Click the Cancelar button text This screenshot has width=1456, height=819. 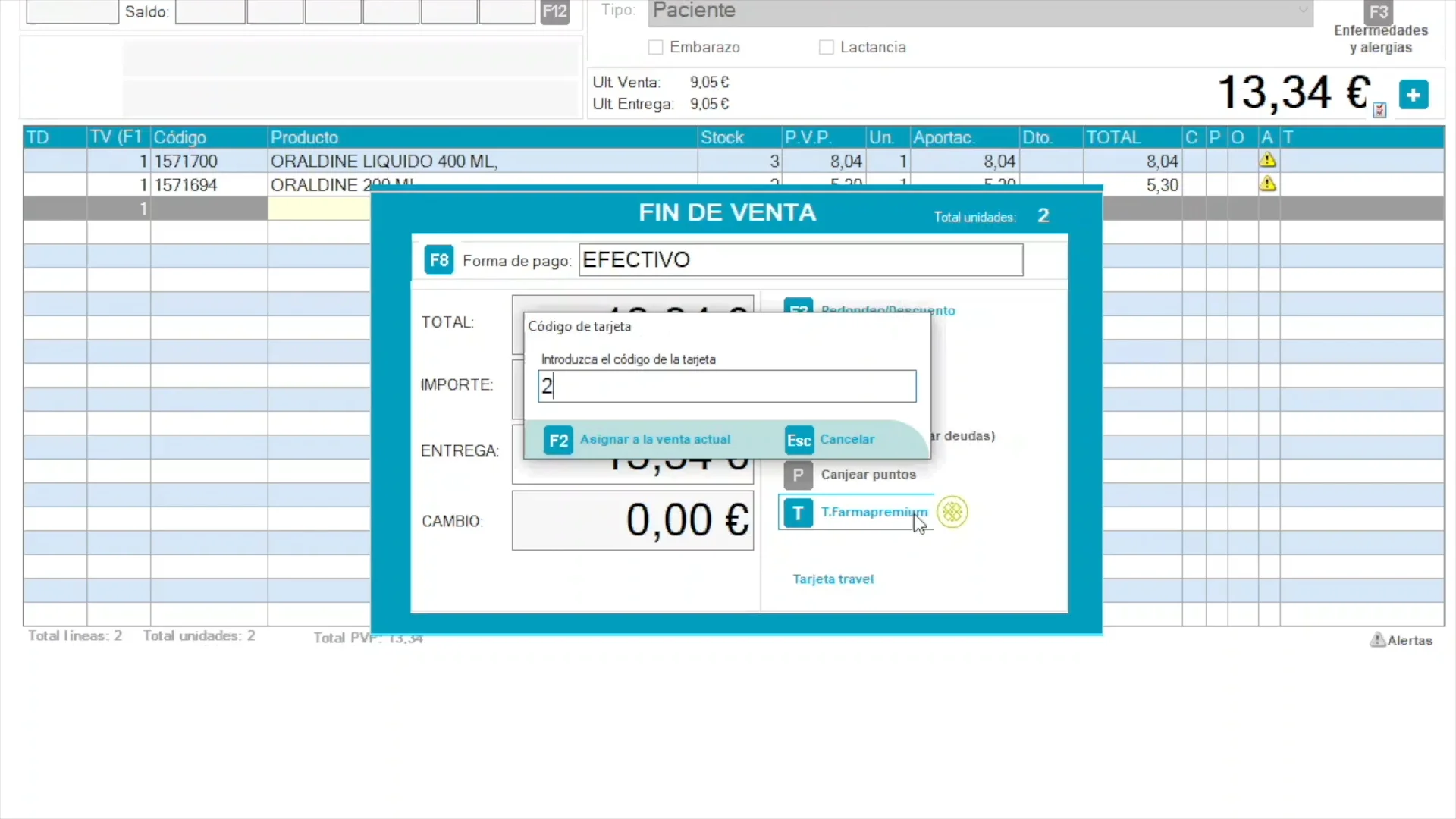tap(847, 440)
